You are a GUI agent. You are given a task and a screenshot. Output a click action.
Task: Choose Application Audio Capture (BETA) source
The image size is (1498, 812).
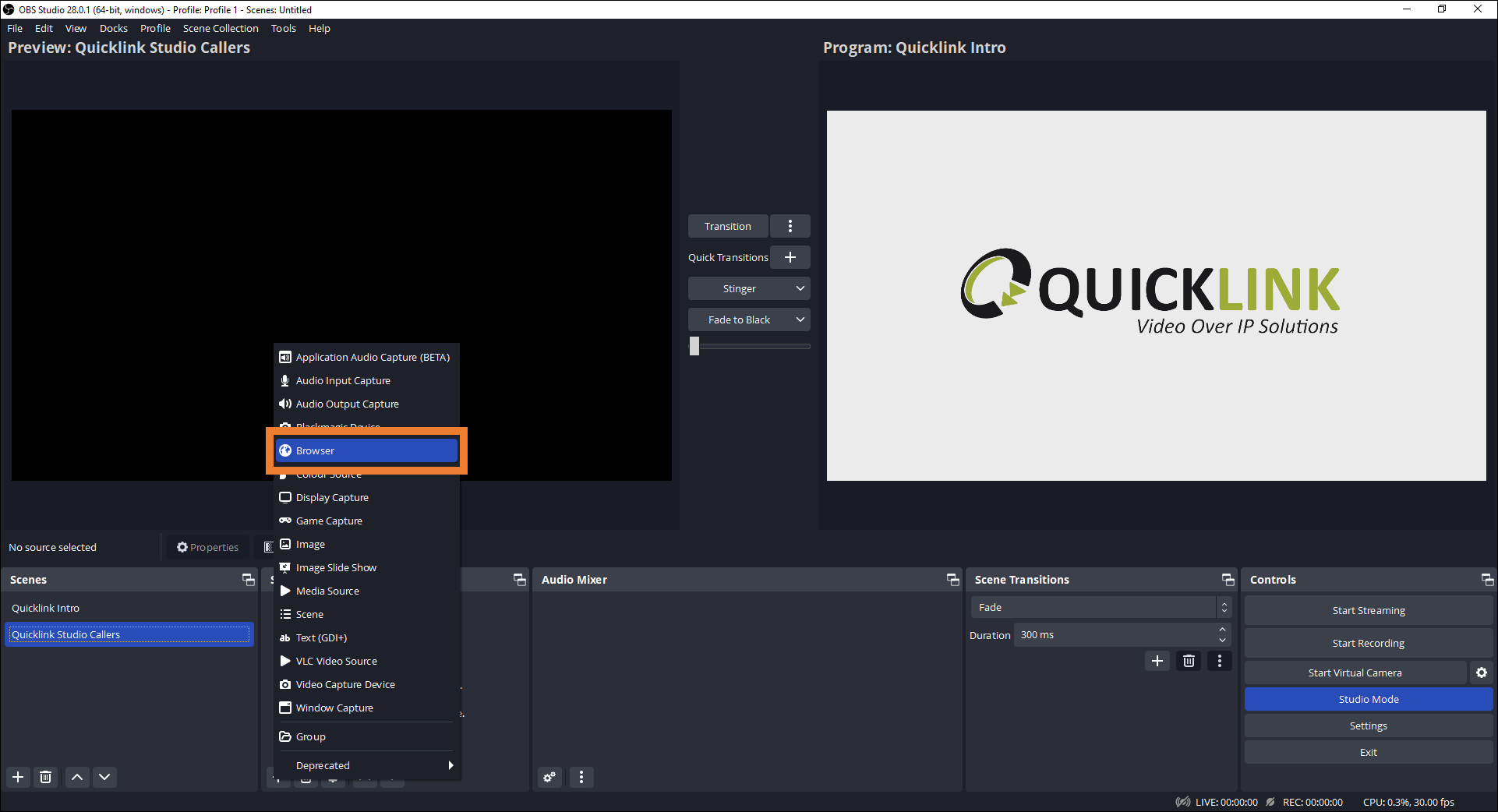click(x=366, y=357)
